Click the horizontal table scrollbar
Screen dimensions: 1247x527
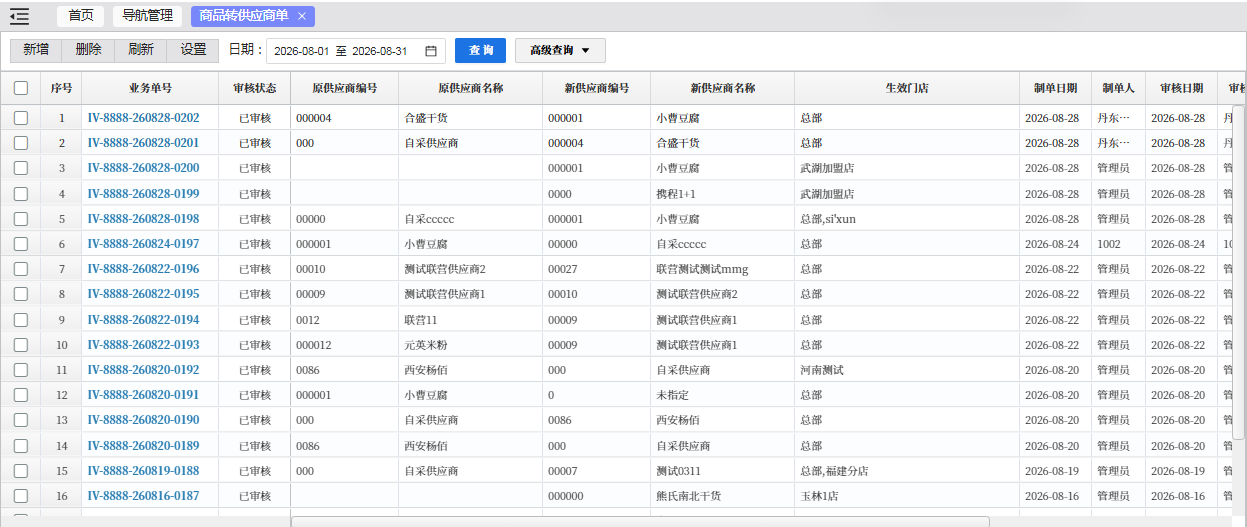click(x=640, y=521)
